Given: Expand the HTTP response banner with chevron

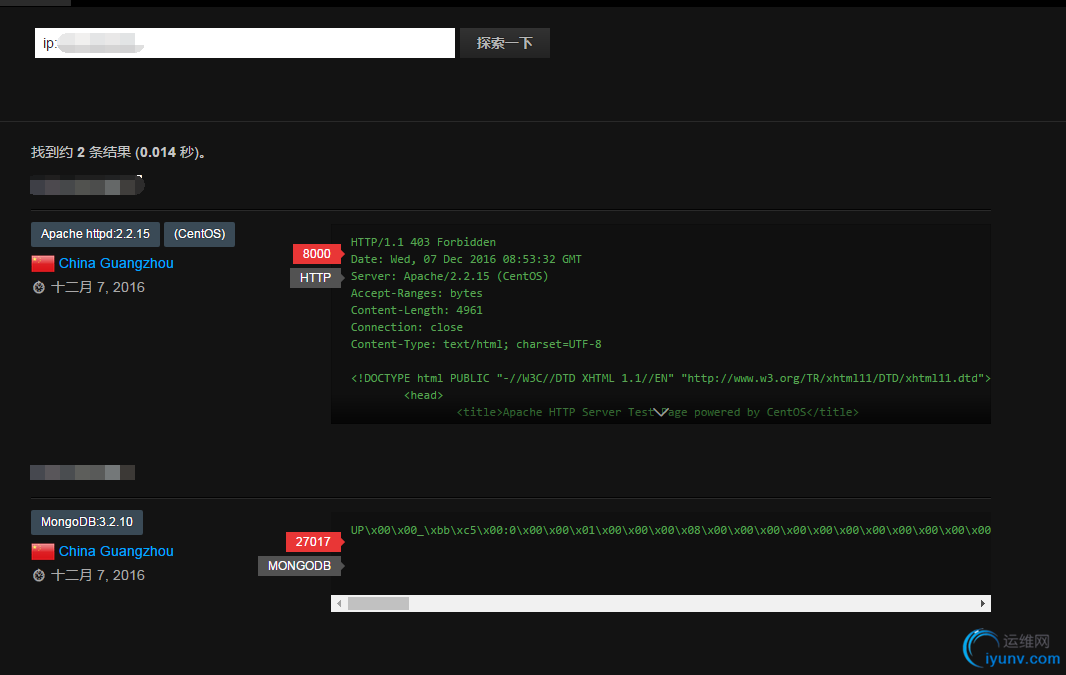Looking at the screenshot, I should pos(661,412).
